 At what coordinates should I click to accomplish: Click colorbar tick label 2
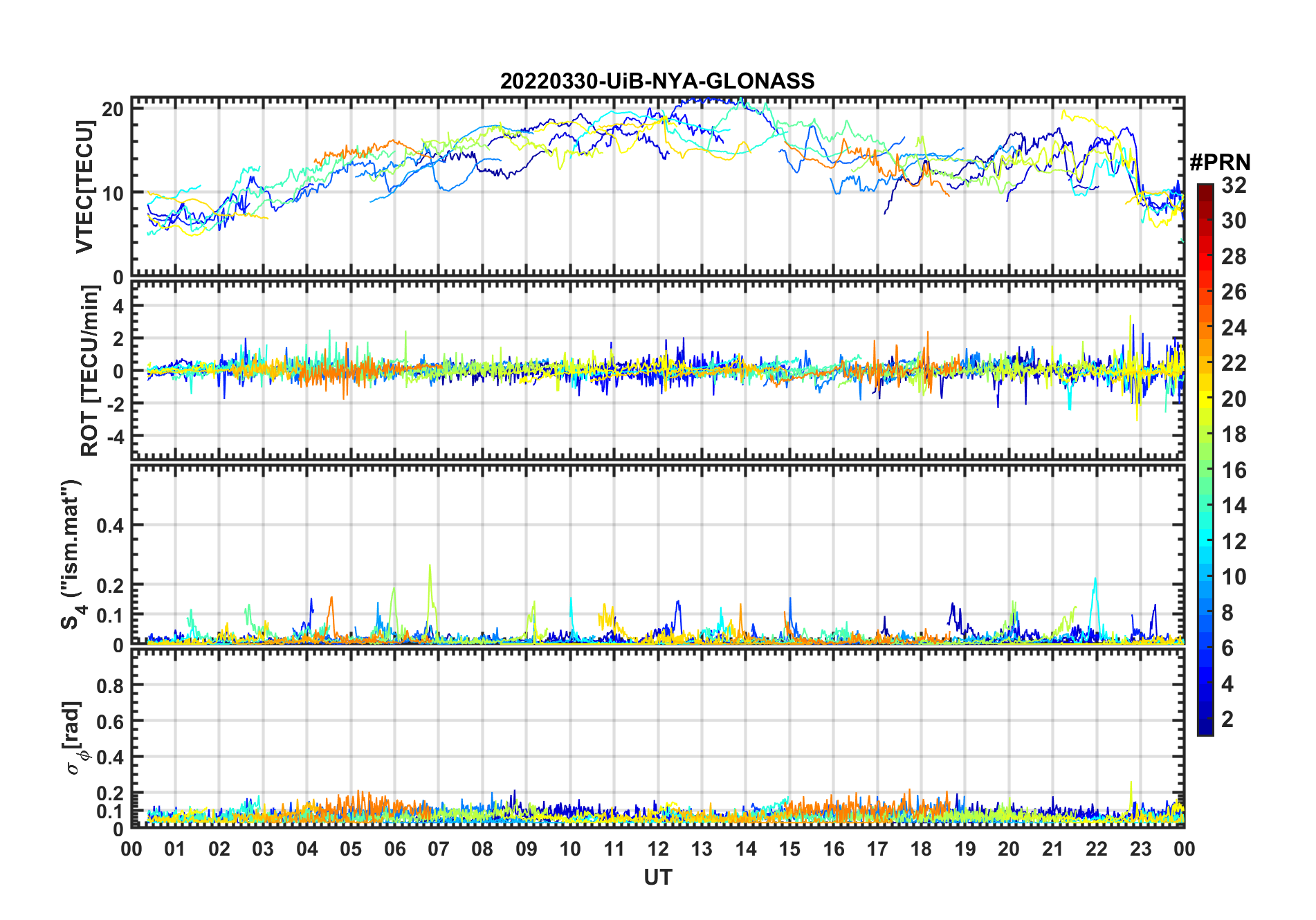(1227, 719)
